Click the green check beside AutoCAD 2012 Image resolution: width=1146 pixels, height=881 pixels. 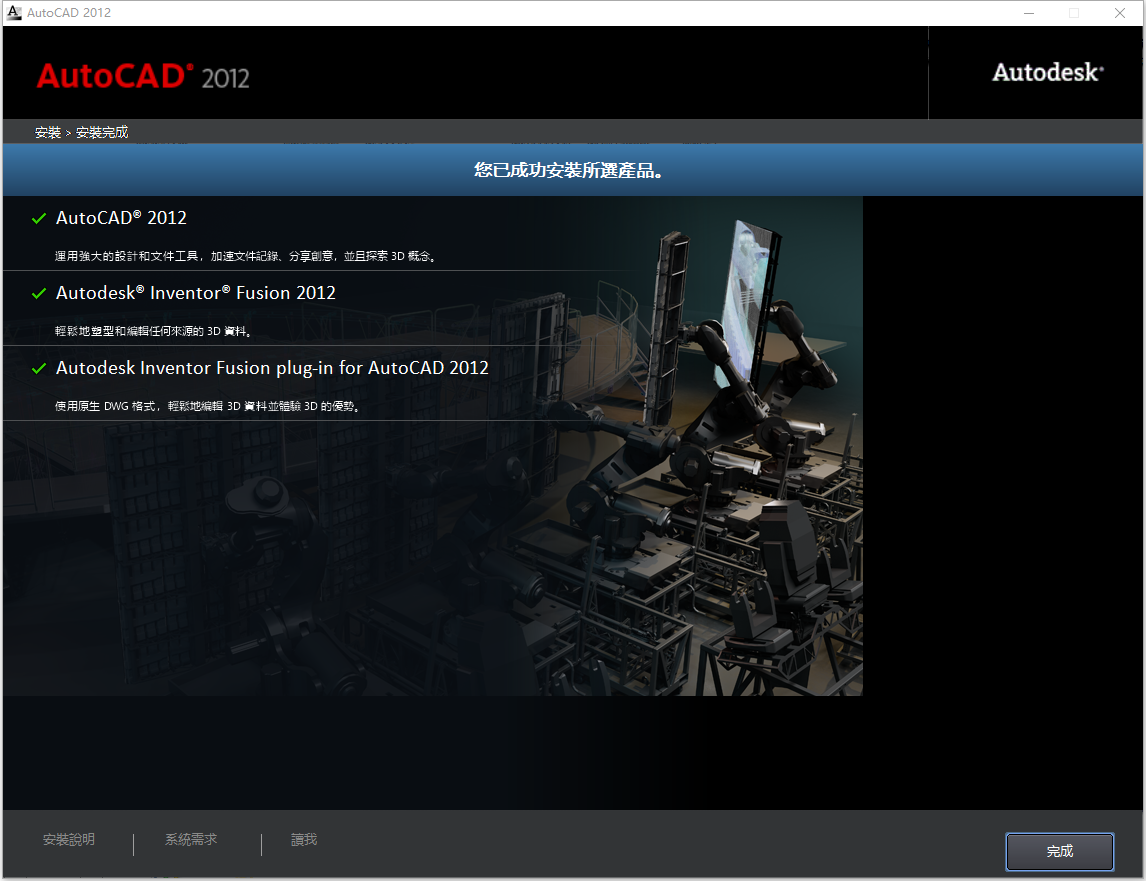[39, 219]
